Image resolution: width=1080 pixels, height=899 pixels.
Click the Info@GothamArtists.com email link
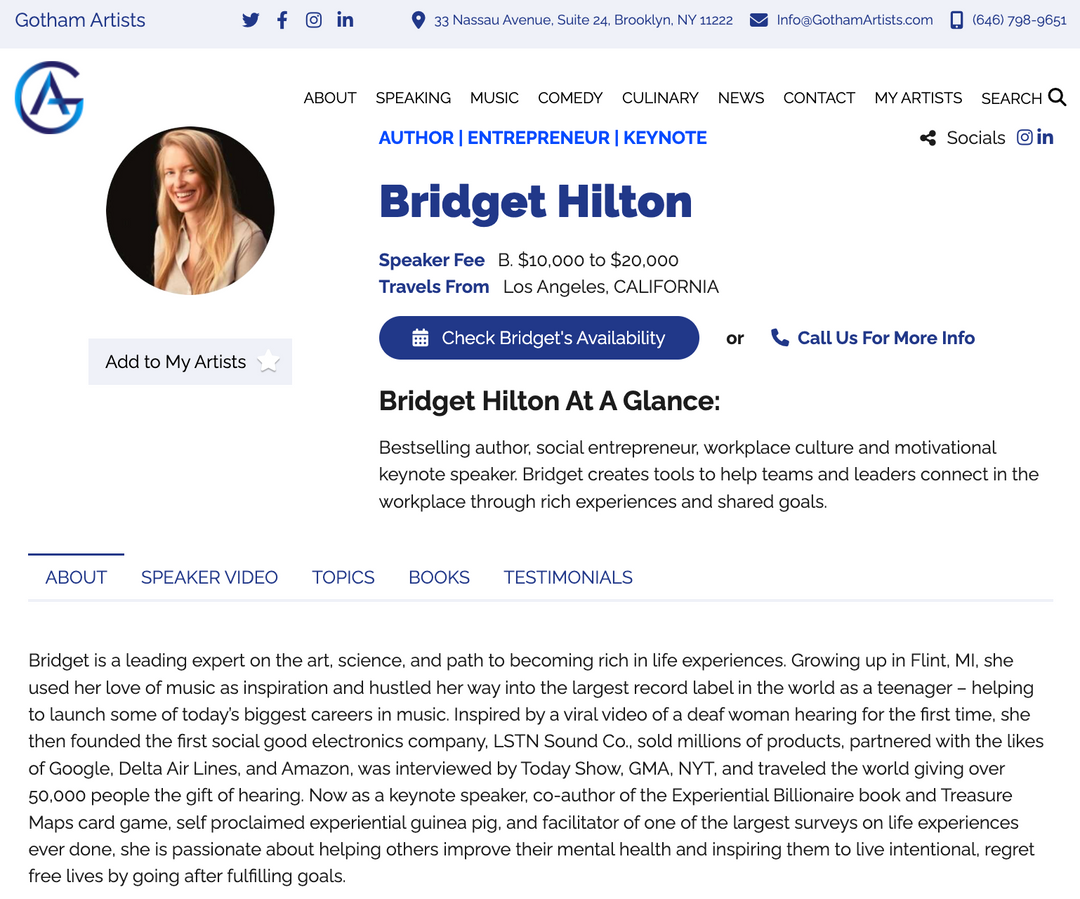pos(854,20)
